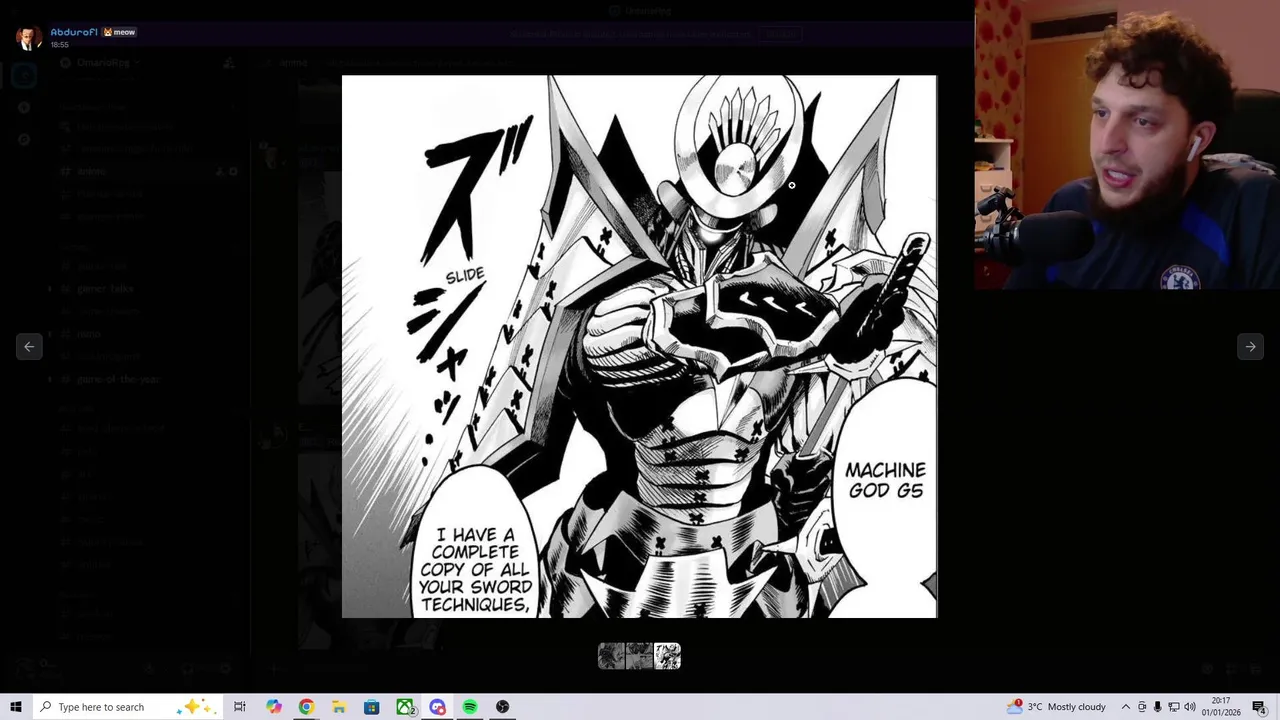Open AbduroFl's profile avatar
1280x720 pixels.
tap(29, 37)
